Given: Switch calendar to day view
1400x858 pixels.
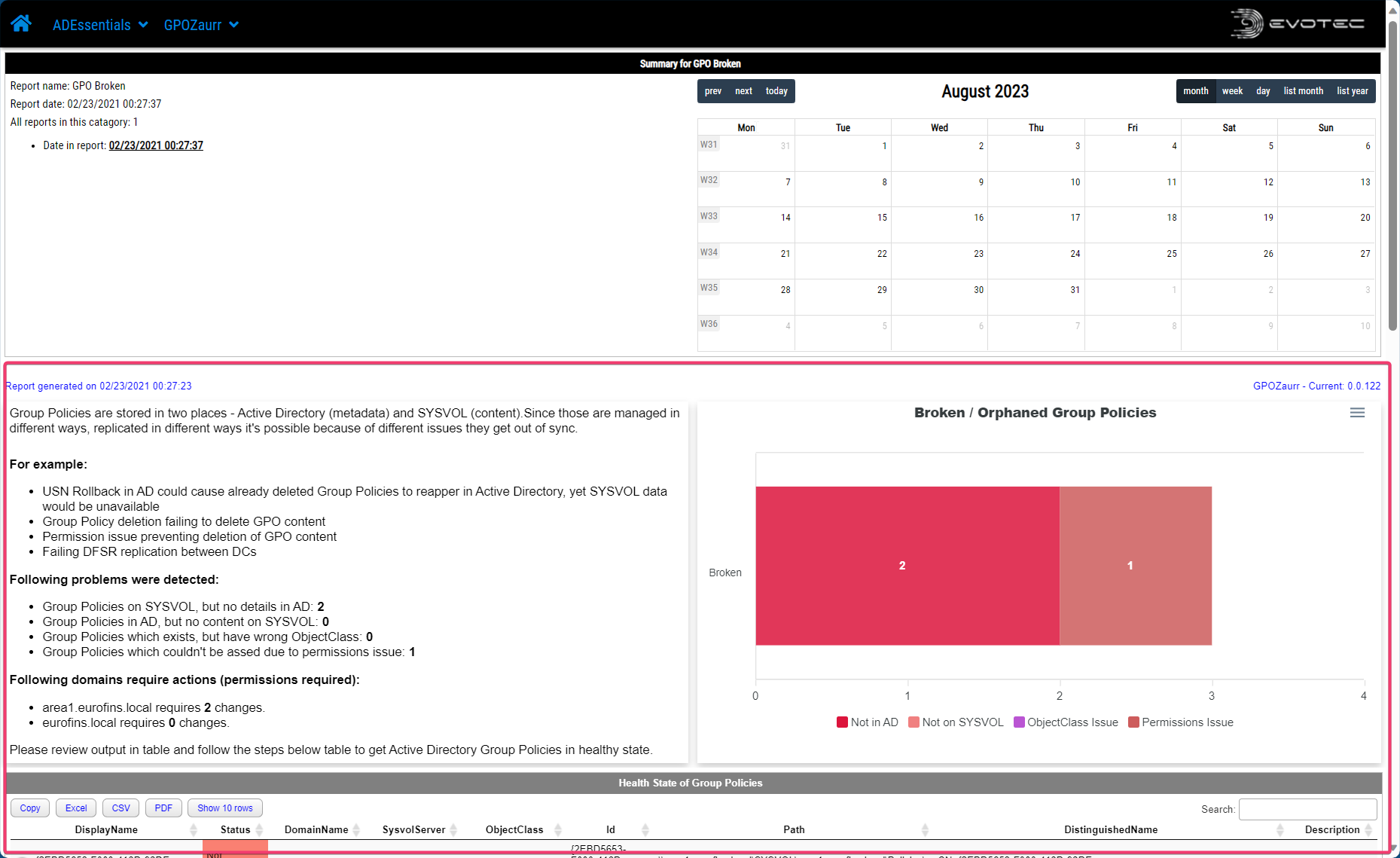Looking at the screenshot, I should tap(1263, 90).
